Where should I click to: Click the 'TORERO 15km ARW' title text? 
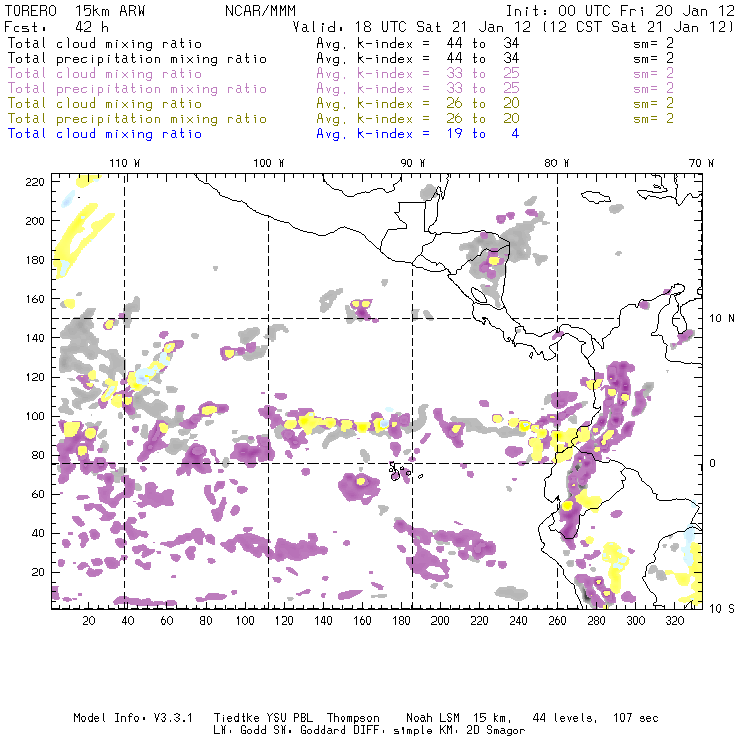pos(75,11)
